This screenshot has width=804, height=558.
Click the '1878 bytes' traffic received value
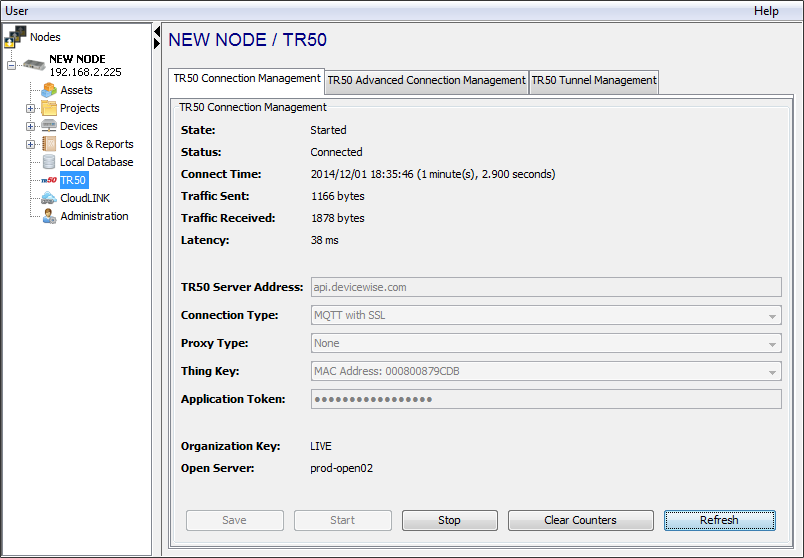pos(337,218)
